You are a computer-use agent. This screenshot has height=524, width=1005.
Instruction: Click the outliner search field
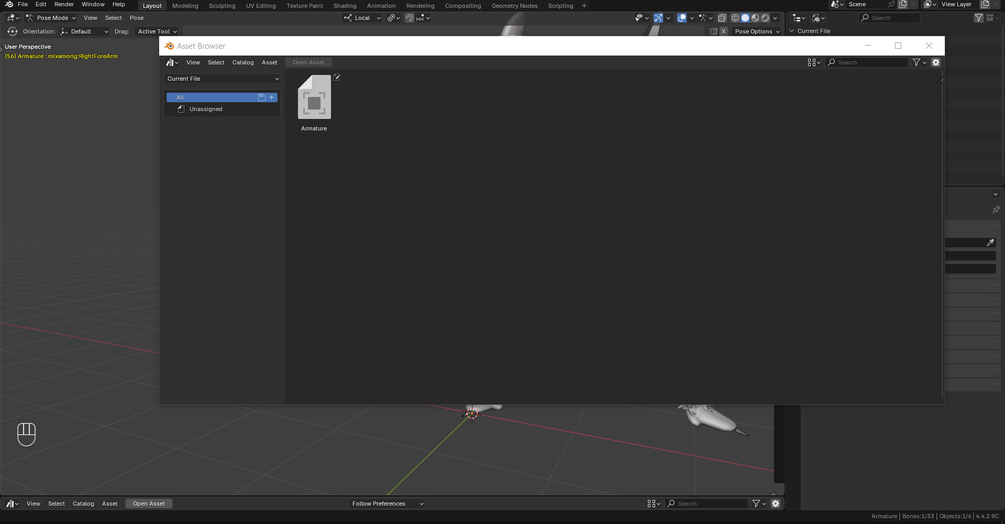click(x=890, y=18)
